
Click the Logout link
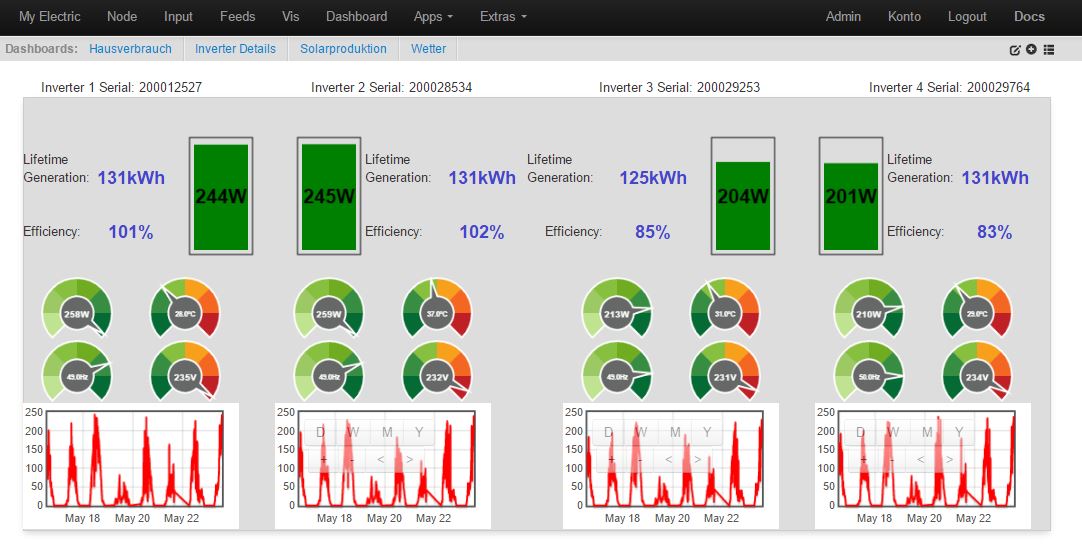tap(967, 17)
